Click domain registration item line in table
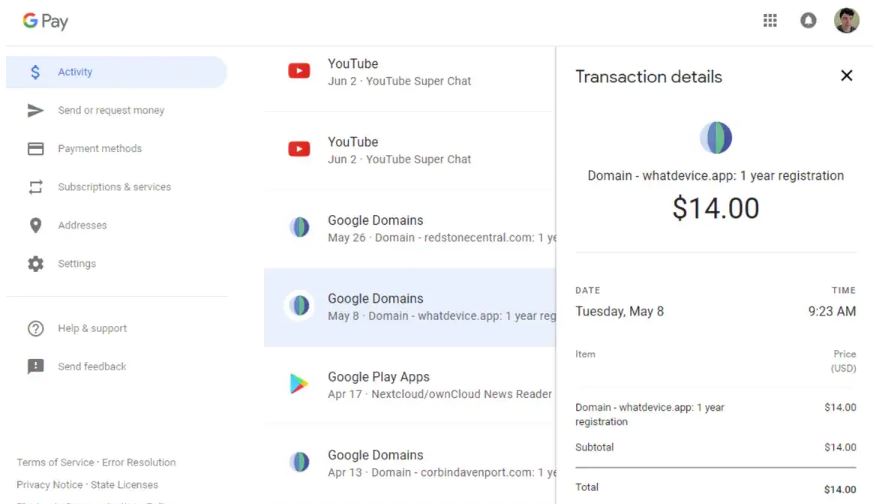 point(650,414)
